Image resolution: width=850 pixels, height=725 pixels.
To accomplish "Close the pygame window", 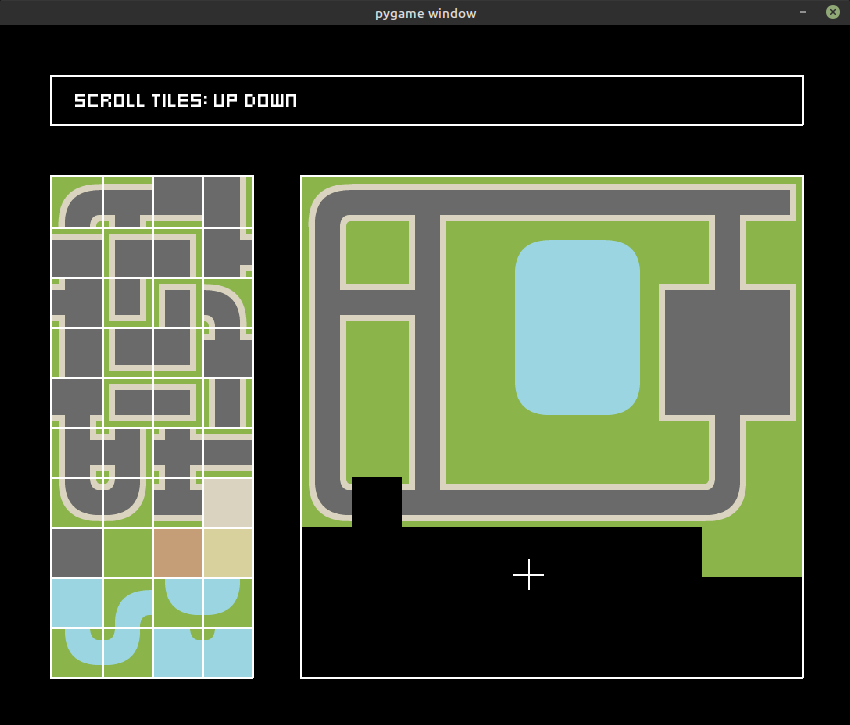I will click(x=833, y=12).
